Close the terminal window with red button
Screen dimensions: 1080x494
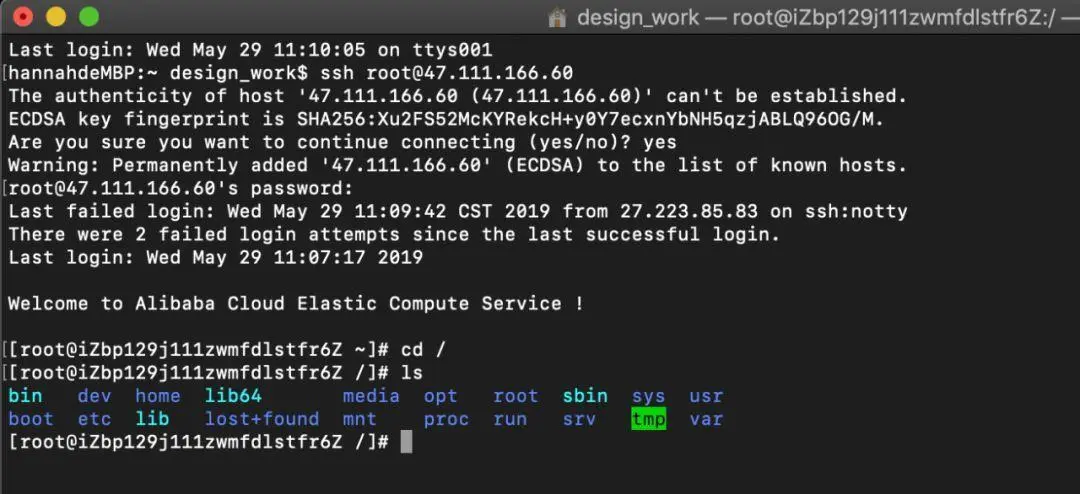23,17
